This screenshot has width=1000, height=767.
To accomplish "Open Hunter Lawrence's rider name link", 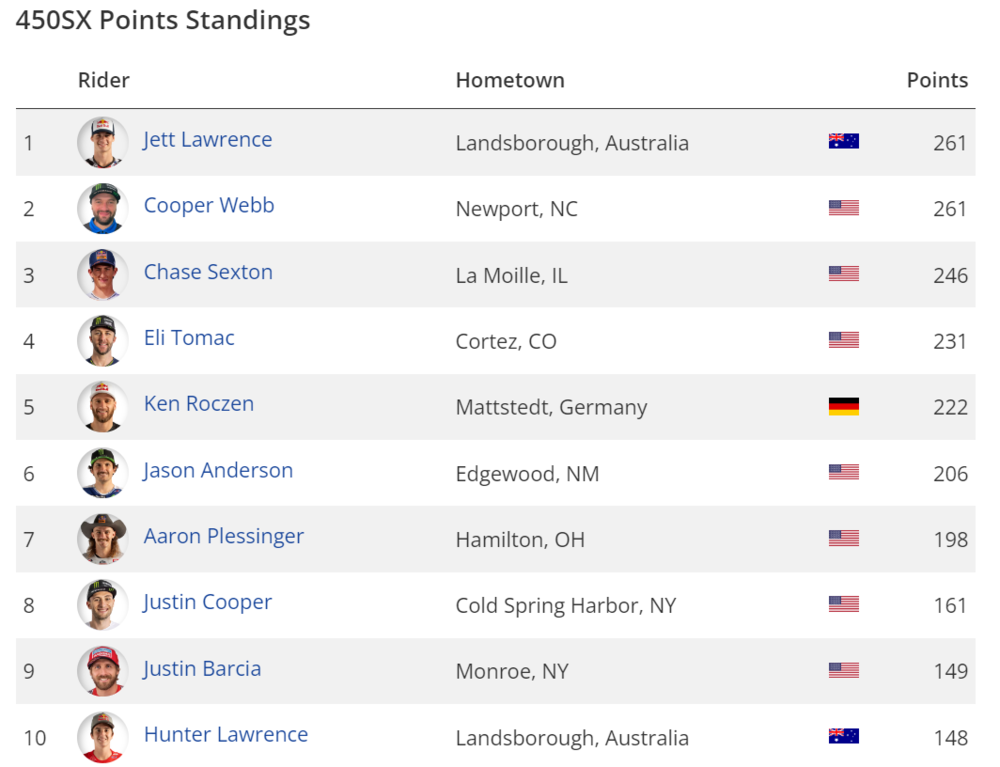I will [225, 734].
